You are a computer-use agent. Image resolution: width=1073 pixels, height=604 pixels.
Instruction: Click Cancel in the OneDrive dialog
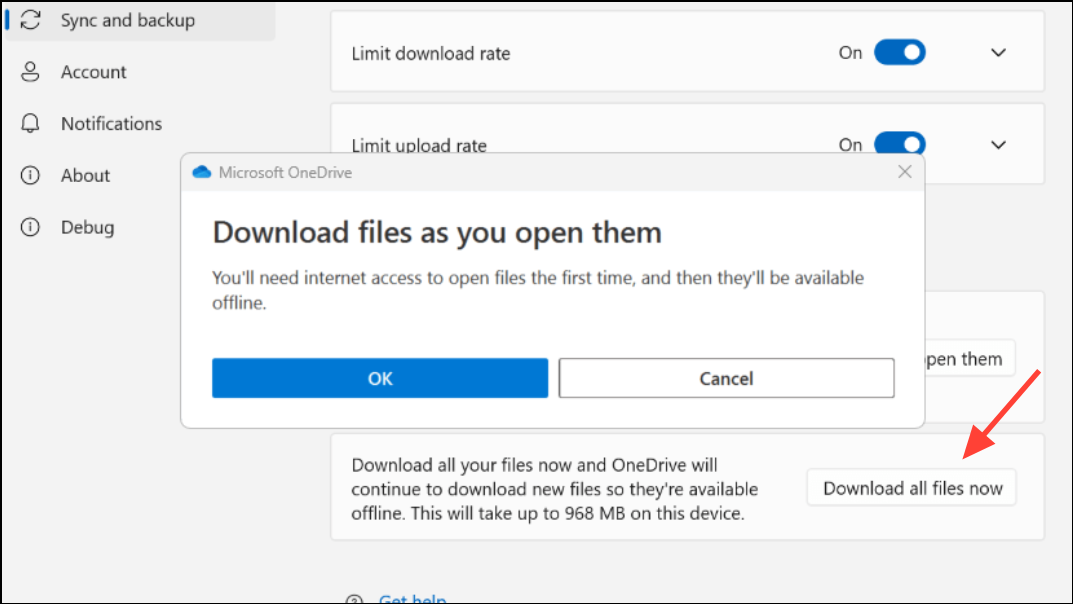coord(726,378)
